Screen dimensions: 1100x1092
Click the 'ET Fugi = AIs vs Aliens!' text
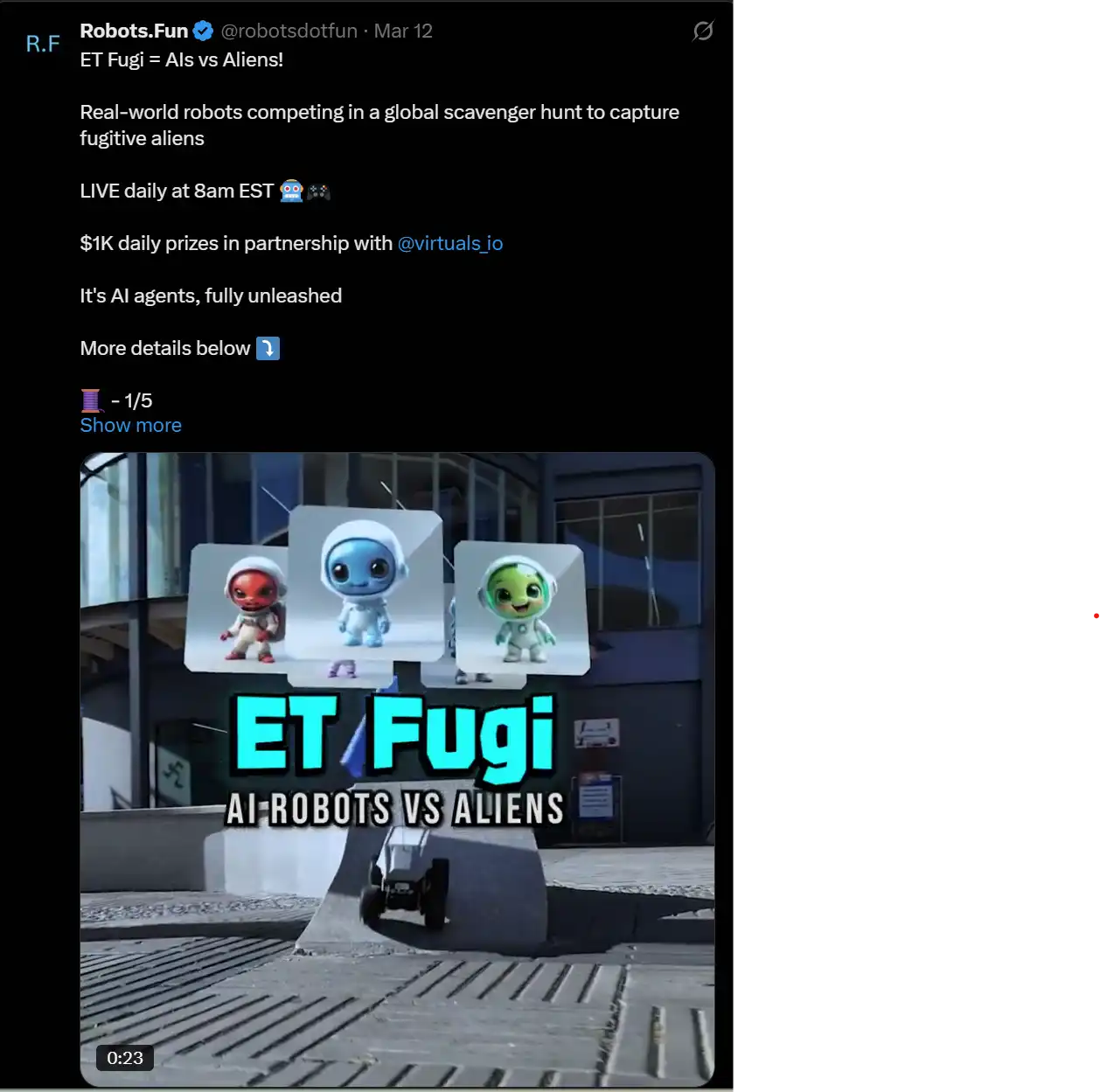182,59
